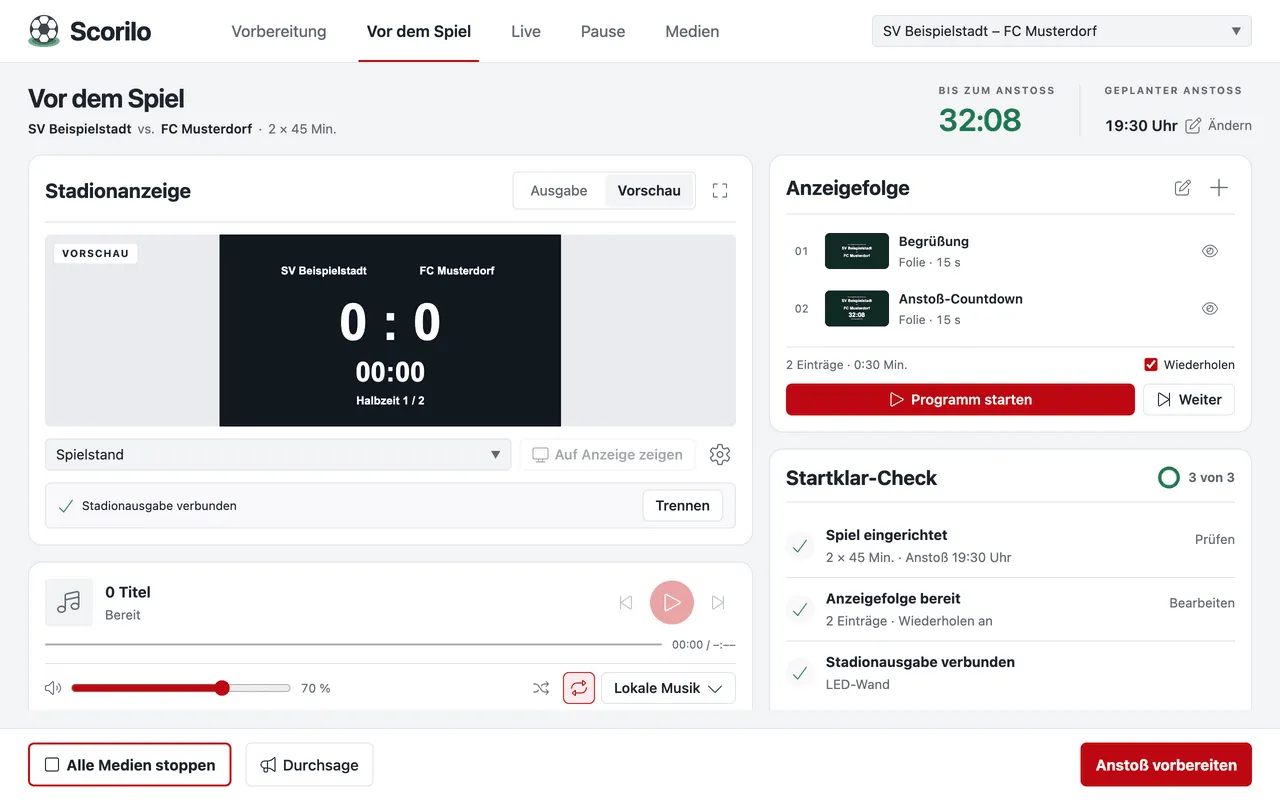This screenshot has height=800, width=1280.
Task: Click the VORSCHAU badge on preview
Action: pos(96,253)
